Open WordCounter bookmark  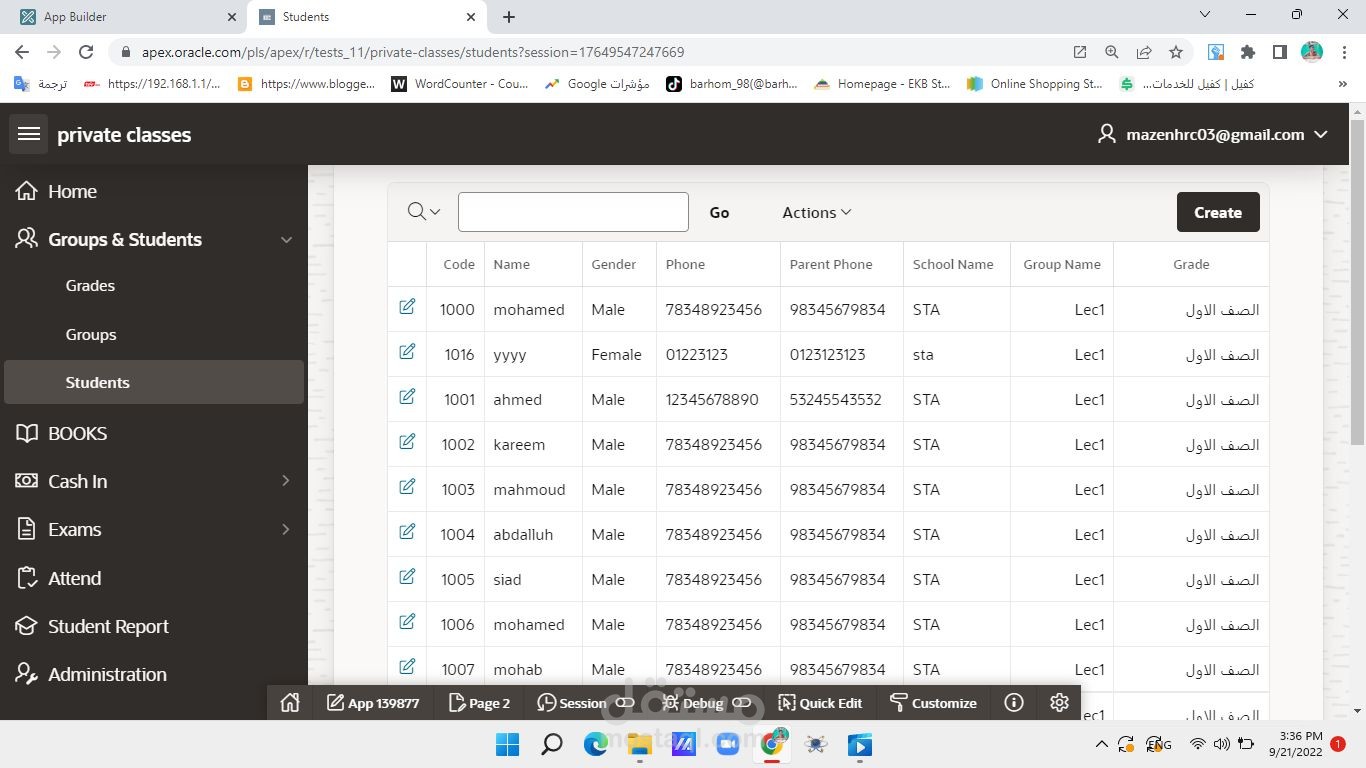pos(460,84)
